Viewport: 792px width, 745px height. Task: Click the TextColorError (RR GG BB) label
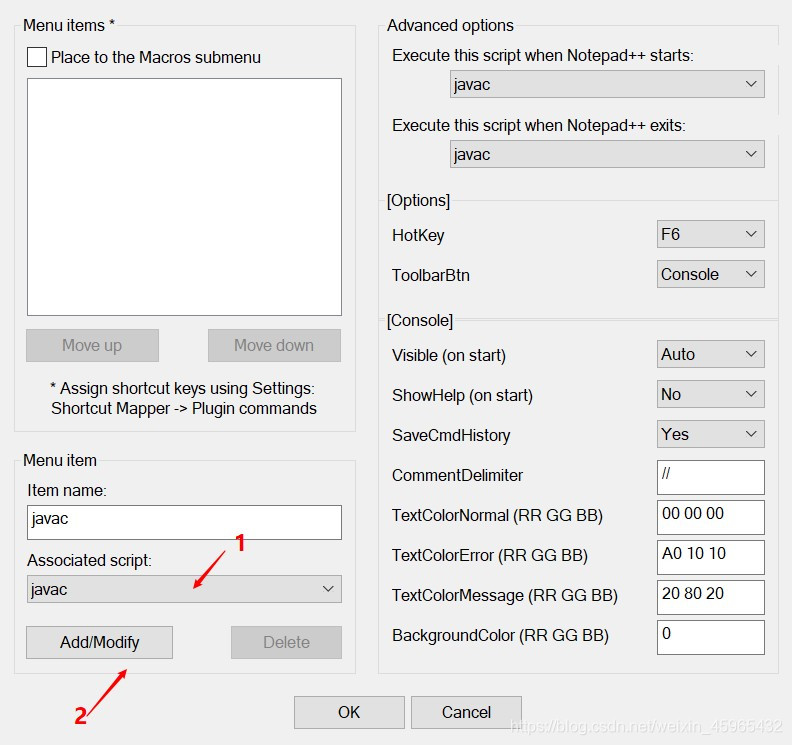pyautogui.click(x=490, y=556)
